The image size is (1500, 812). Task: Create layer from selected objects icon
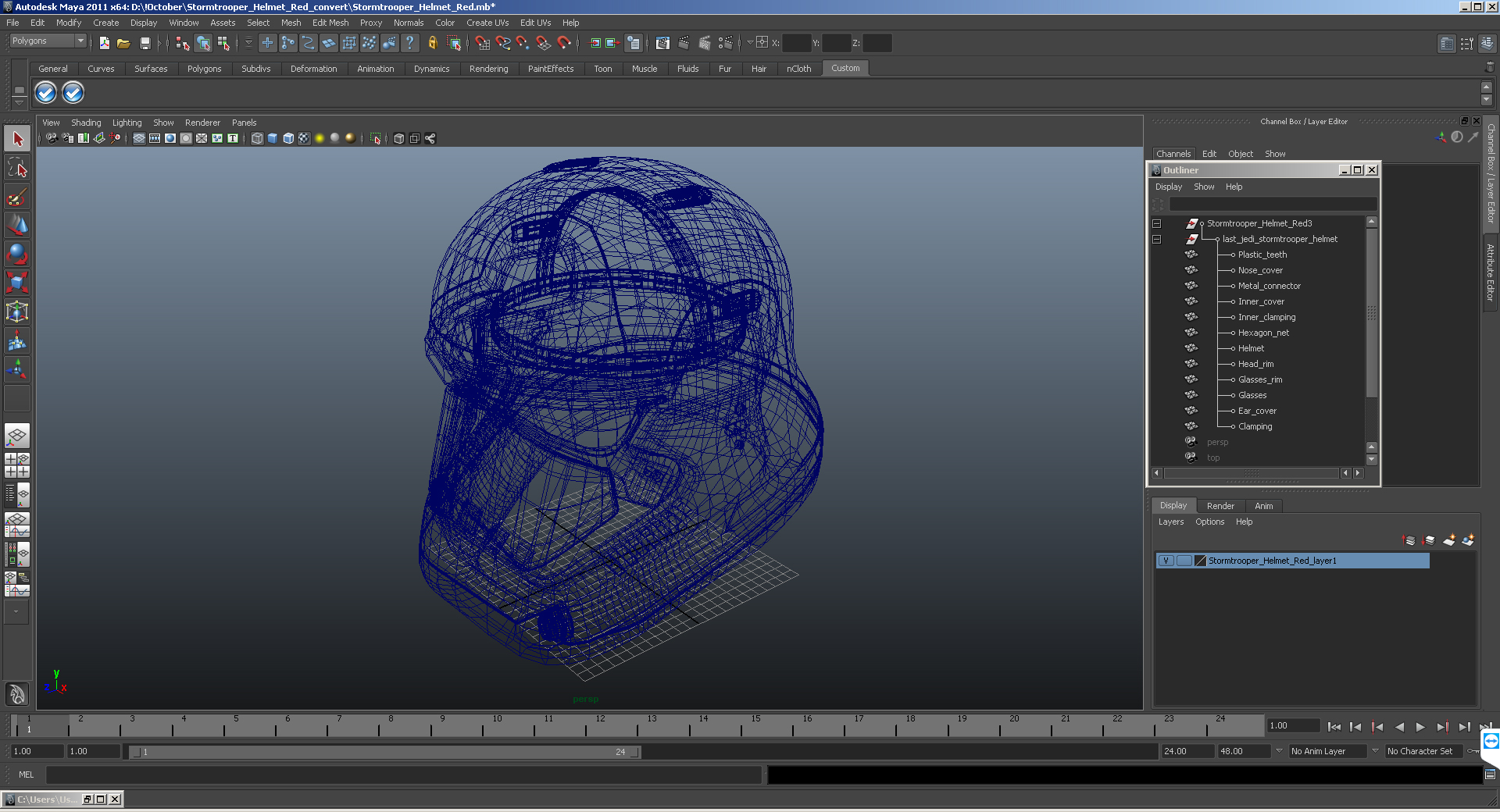pyautogui.click(x=1468, y=540)
